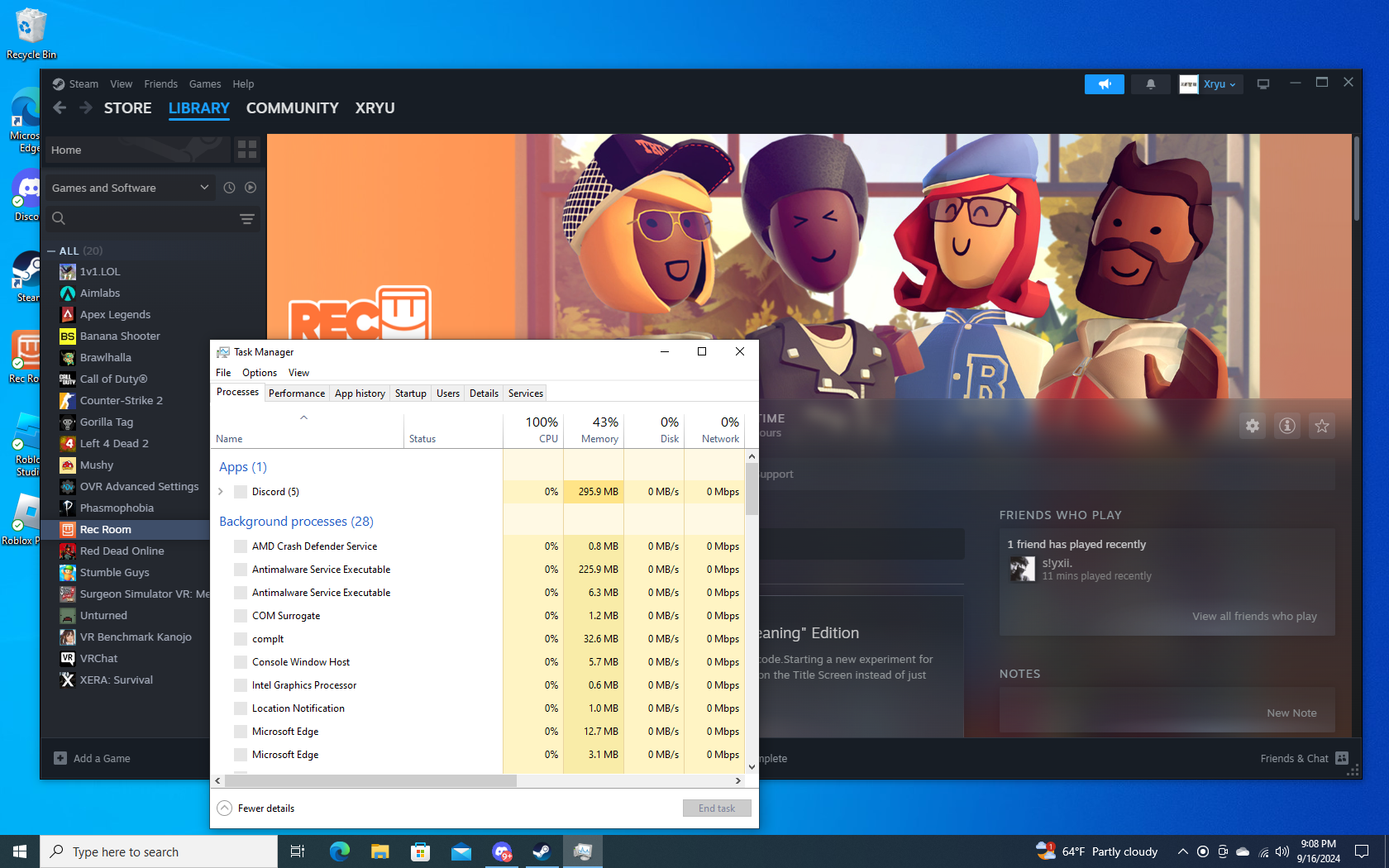Open Recycle Bin desktop icon
This screenshot has width=1389, height=868.
coord(31,34)
